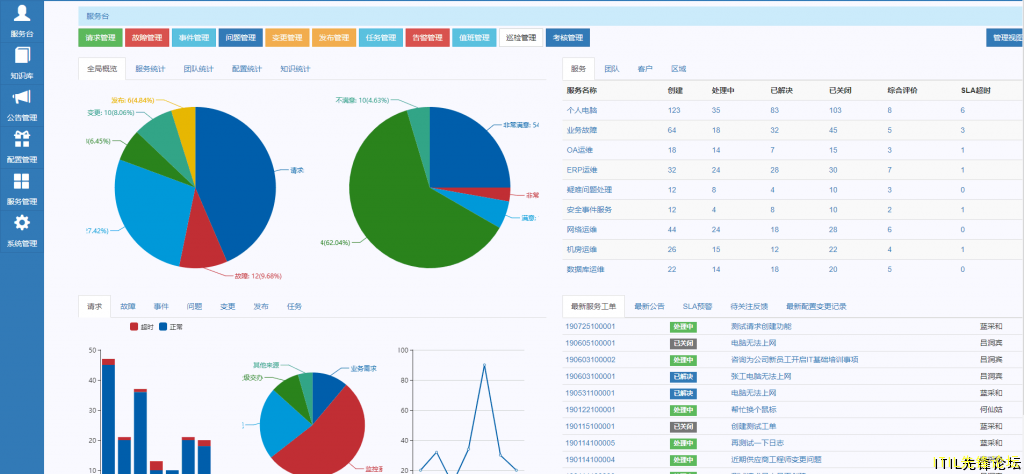Open the 配置管理 gift box icon

pos(22,139)
